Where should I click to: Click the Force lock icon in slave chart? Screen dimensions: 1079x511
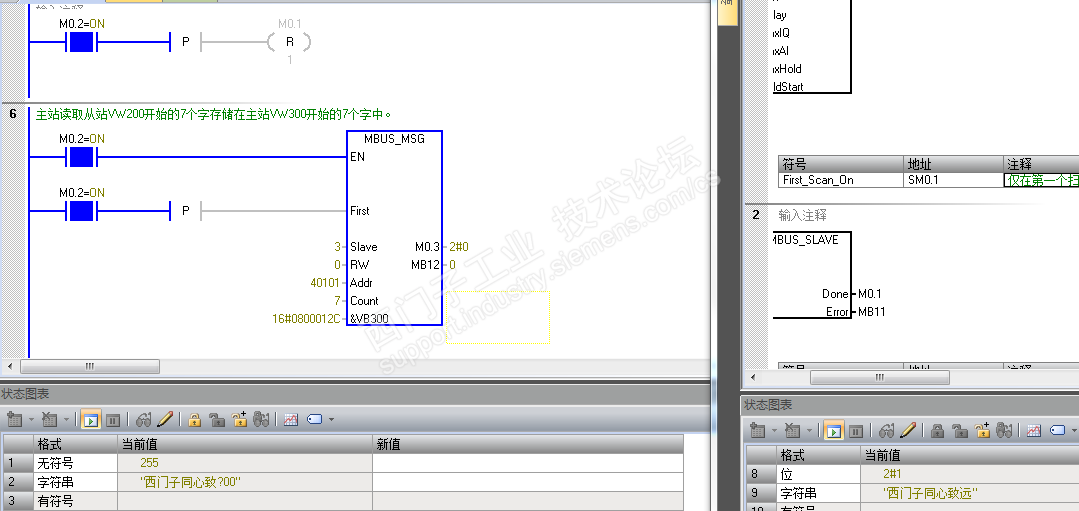click(937, 431)
